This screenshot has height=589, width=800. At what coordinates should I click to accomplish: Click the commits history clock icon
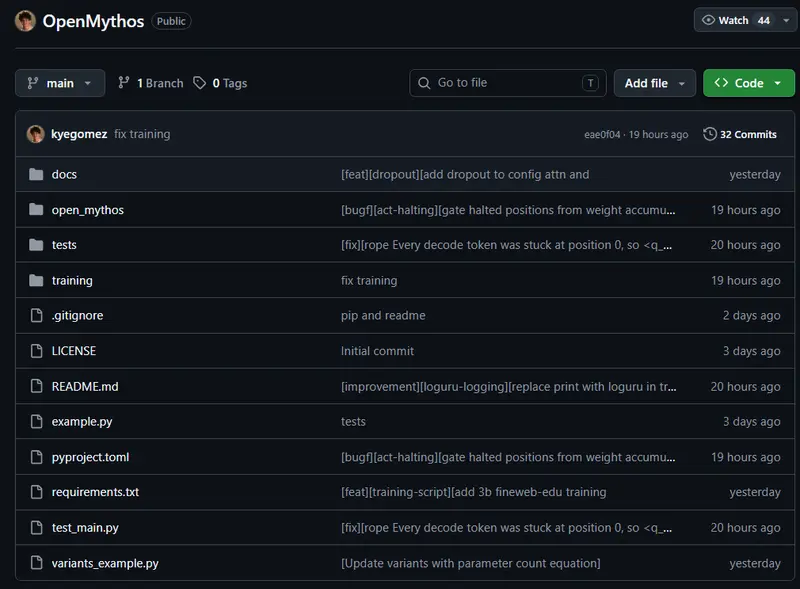[710, 134]
